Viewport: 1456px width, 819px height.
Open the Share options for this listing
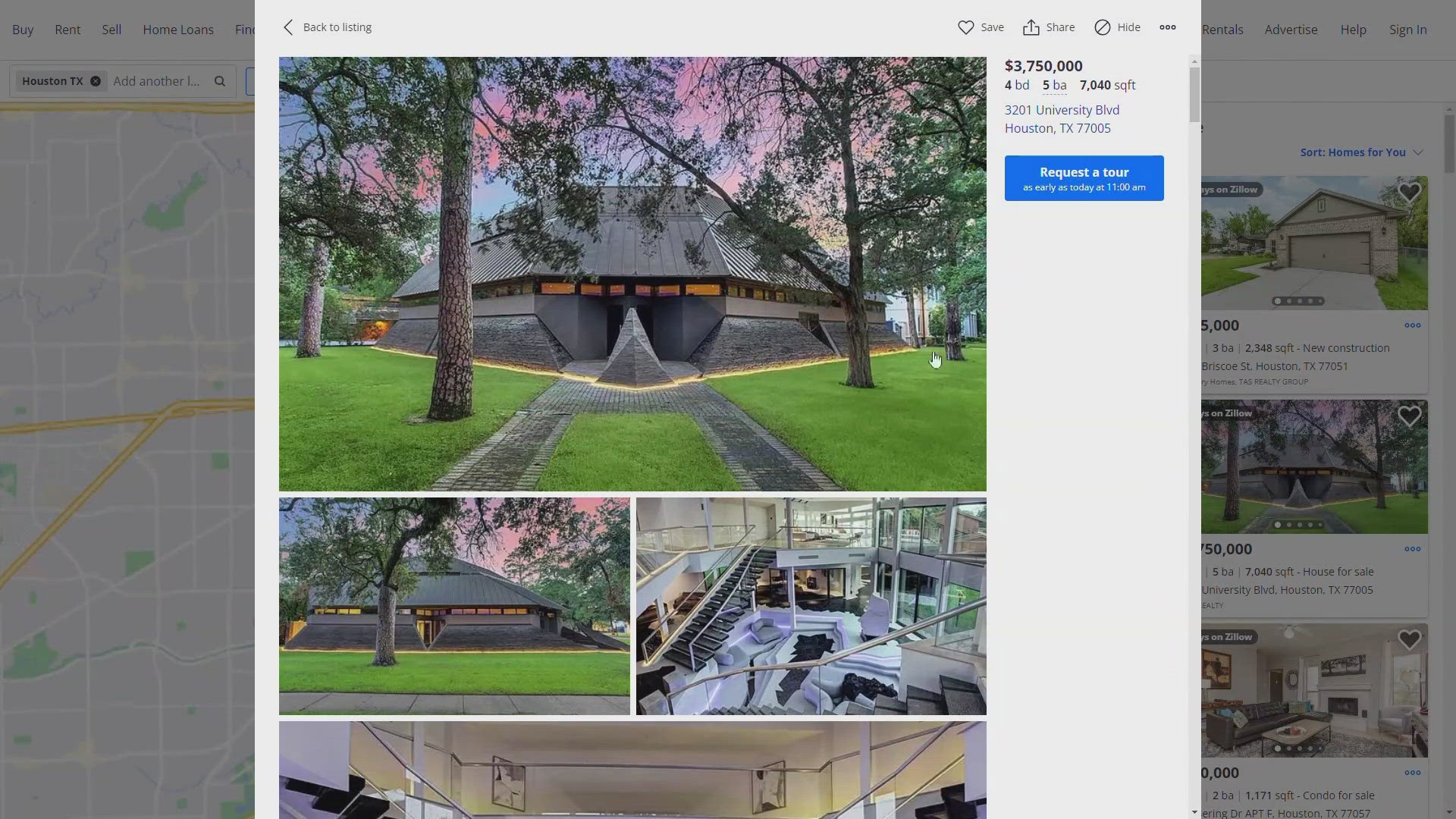point(1048,27)
